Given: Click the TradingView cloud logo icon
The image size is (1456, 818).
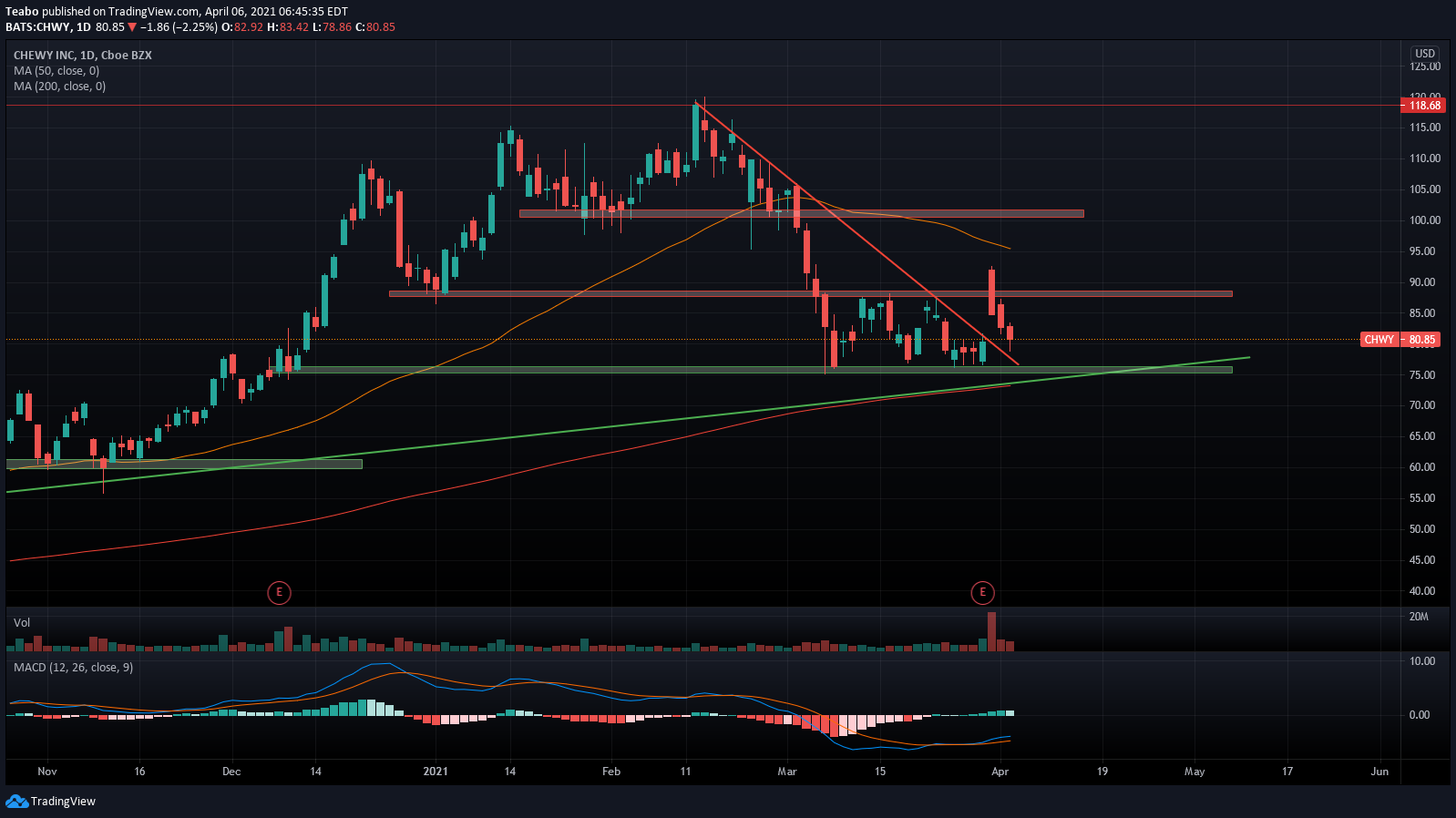Looking at the screenshot, I should [x=16, y=802].
